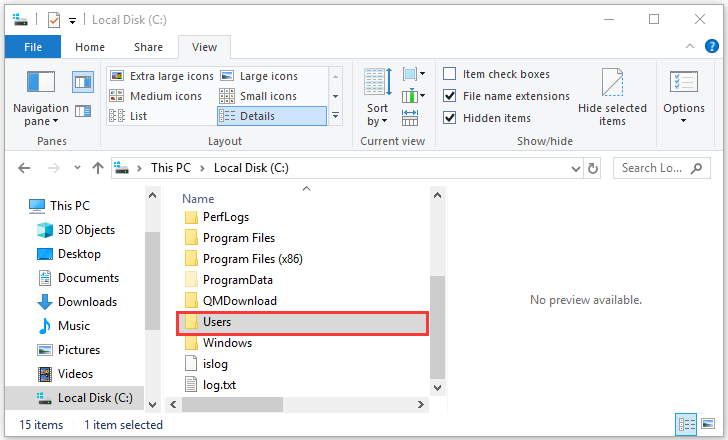
Task: Select Details layout
Action: (272, 116)
